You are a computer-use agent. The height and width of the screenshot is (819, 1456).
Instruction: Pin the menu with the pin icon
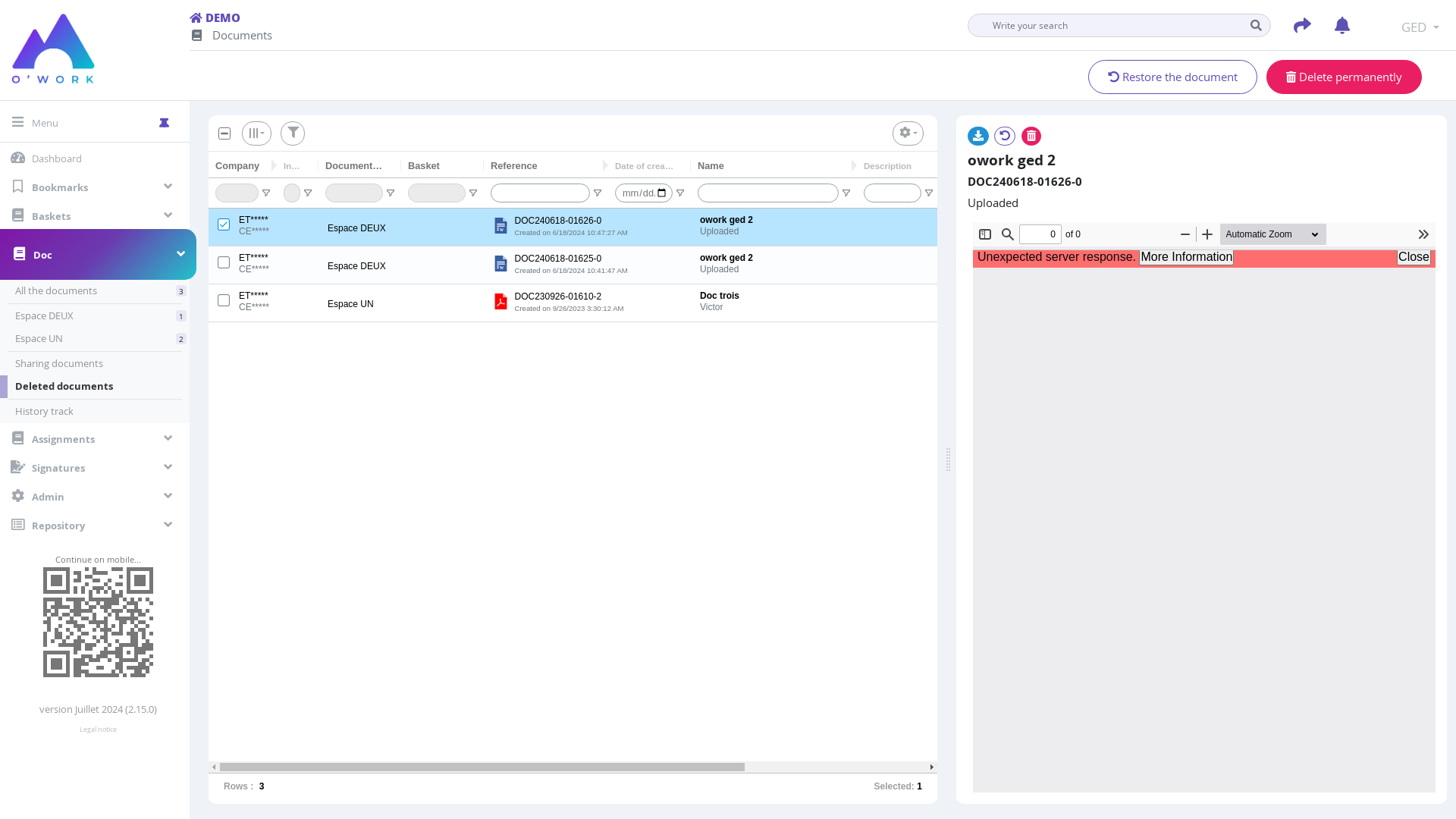click(165, 123)
